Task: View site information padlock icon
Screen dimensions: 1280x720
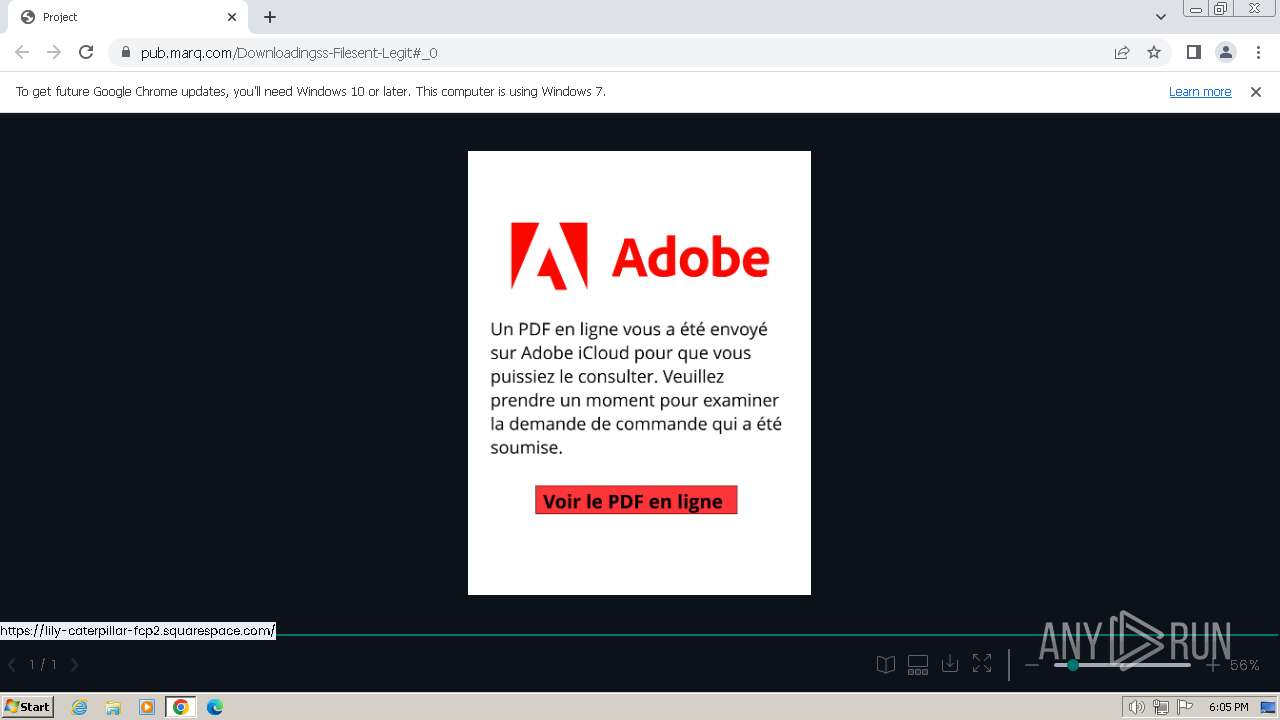Action: [125, 52]
